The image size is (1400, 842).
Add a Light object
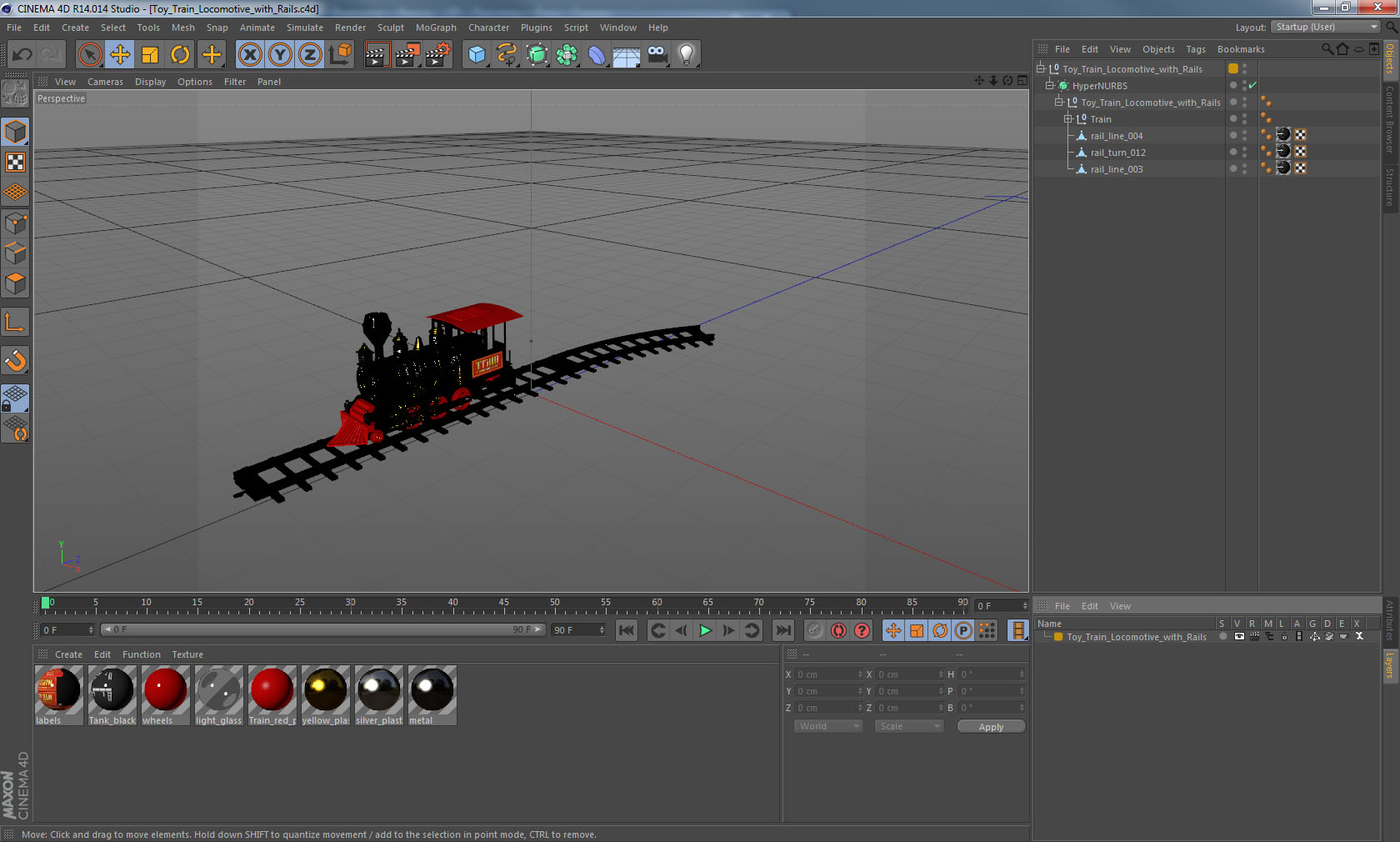click(687, 55)
